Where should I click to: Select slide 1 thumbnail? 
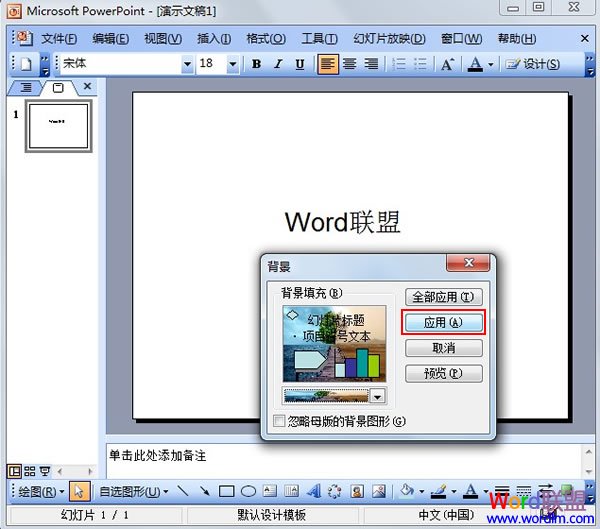59,126
